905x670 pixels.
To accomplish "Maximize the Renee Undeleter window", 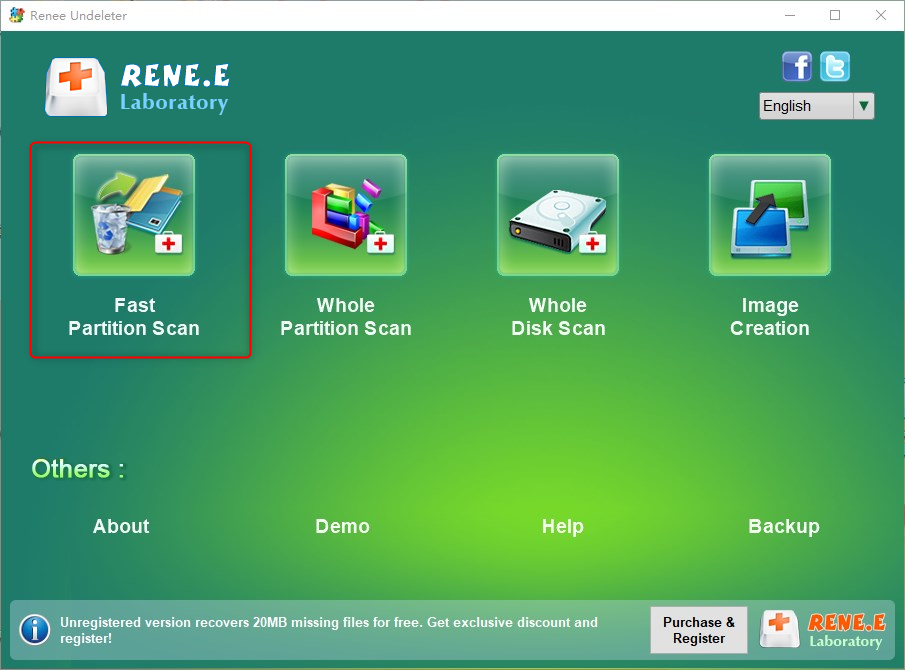I will (835, 16).
